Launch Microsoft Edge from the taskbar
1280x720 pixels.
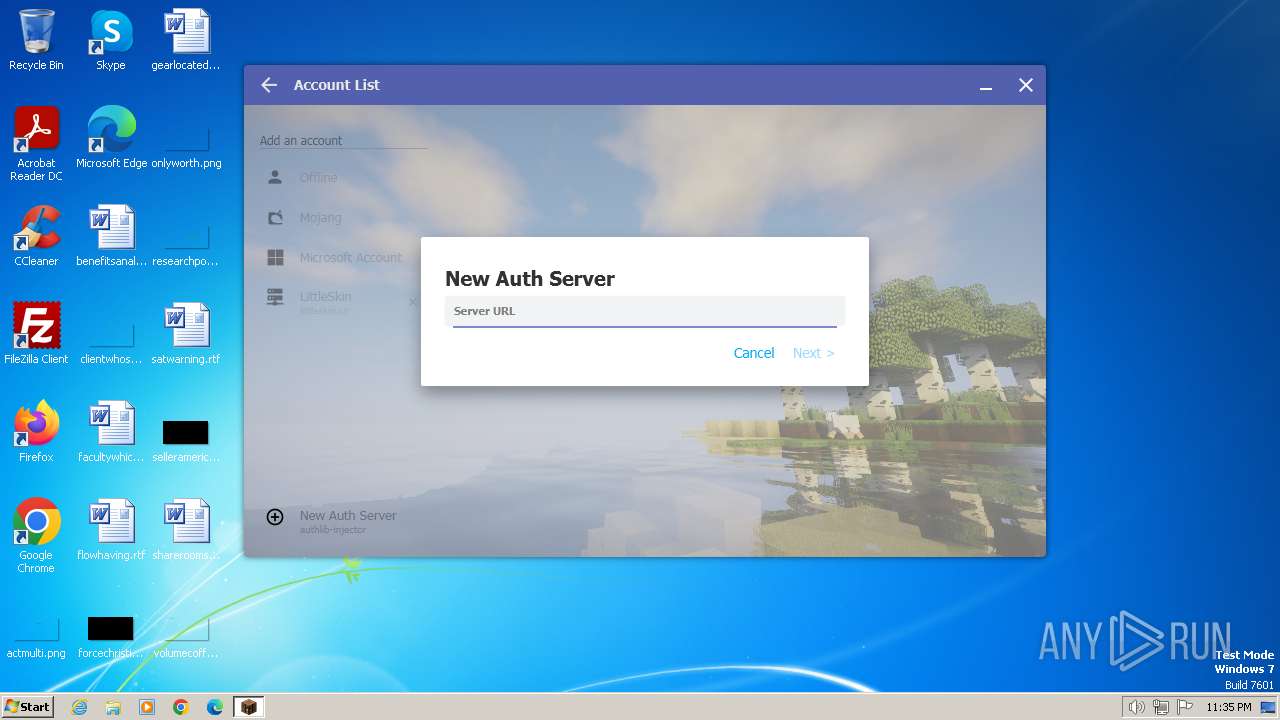[x=215, y=707]
